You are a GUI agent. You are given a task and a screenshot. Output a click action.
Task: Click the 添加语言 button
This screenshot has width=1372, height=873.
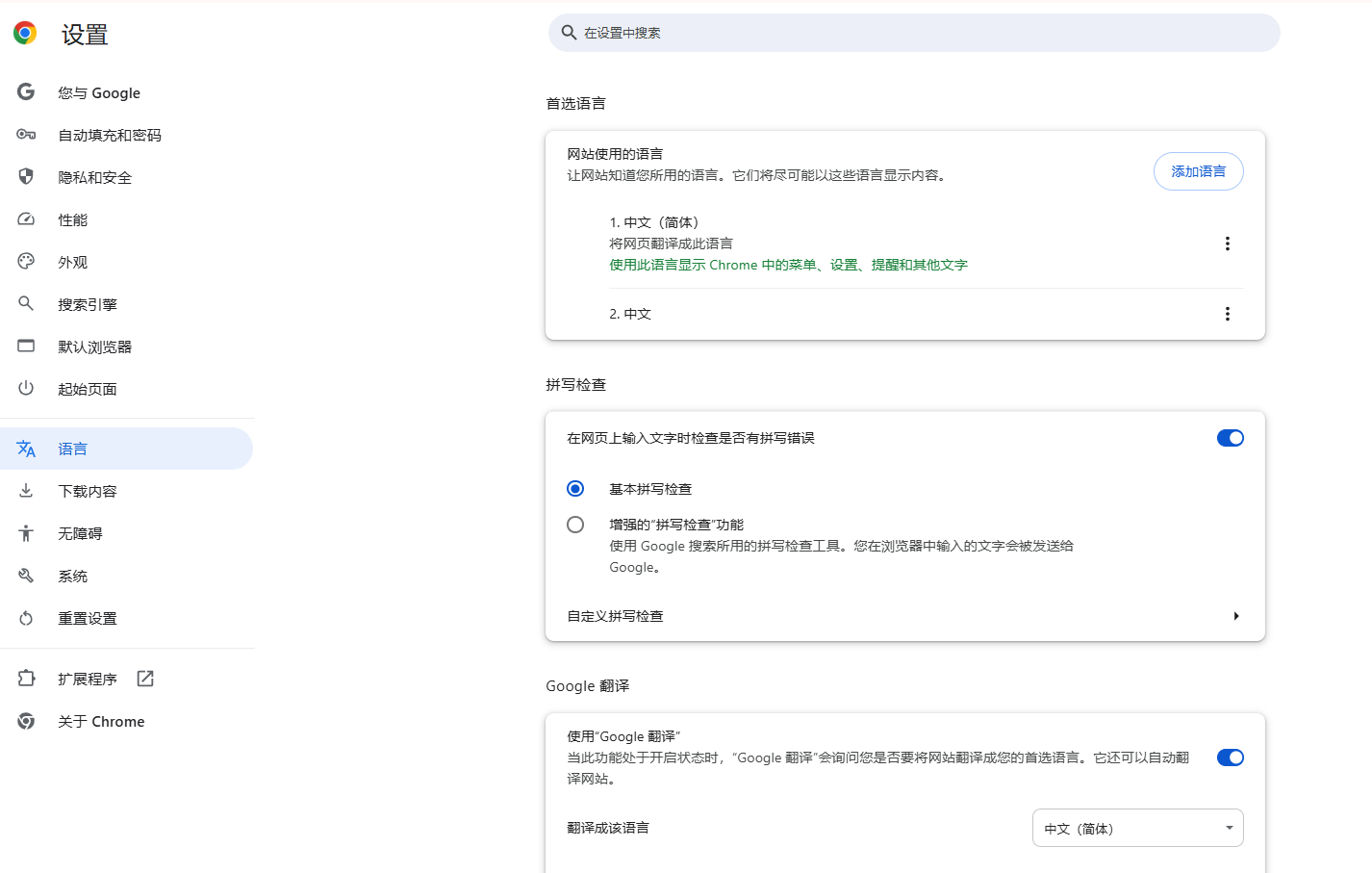pos(1198,171)
